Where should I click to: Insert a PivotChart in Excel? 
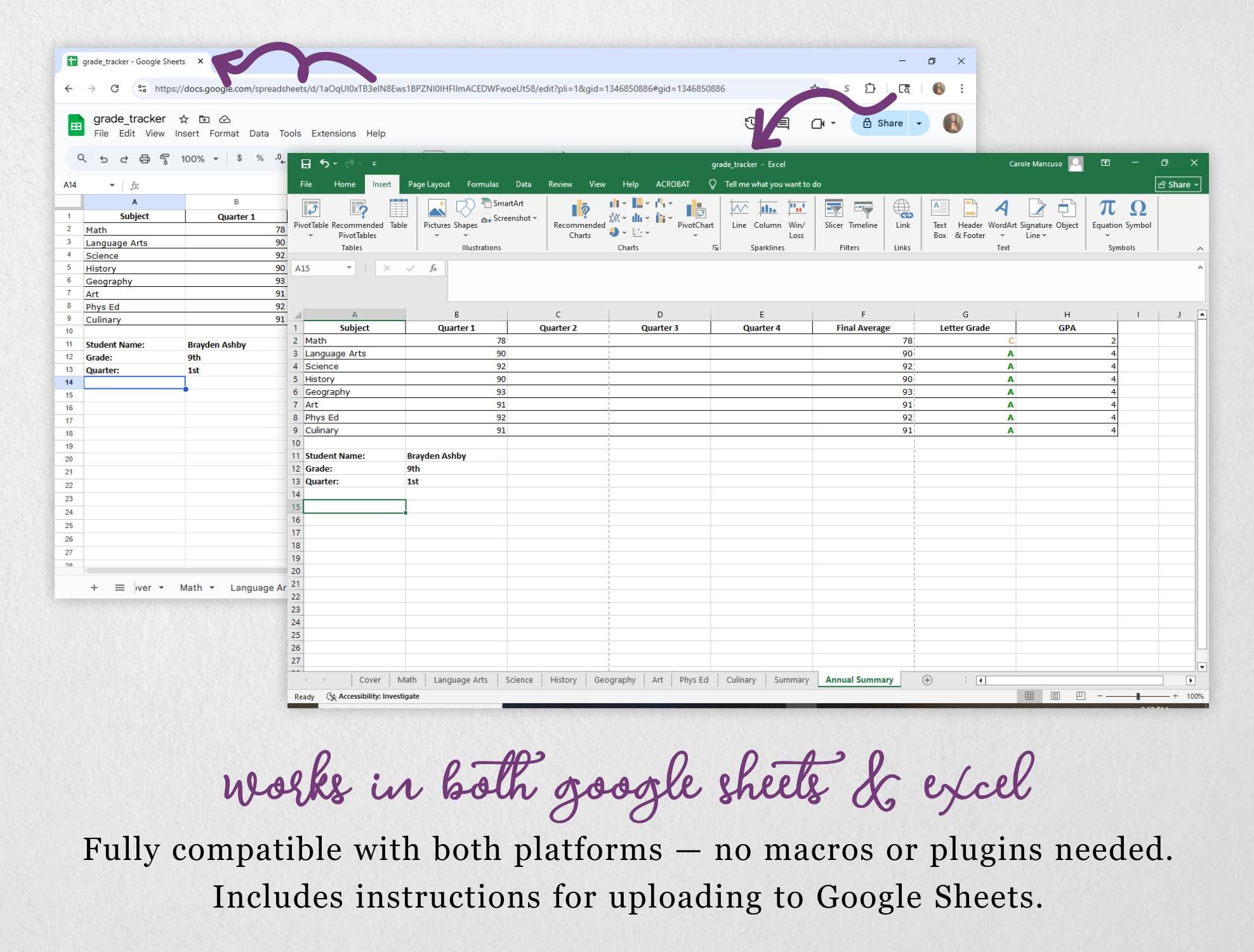point(696,218)
